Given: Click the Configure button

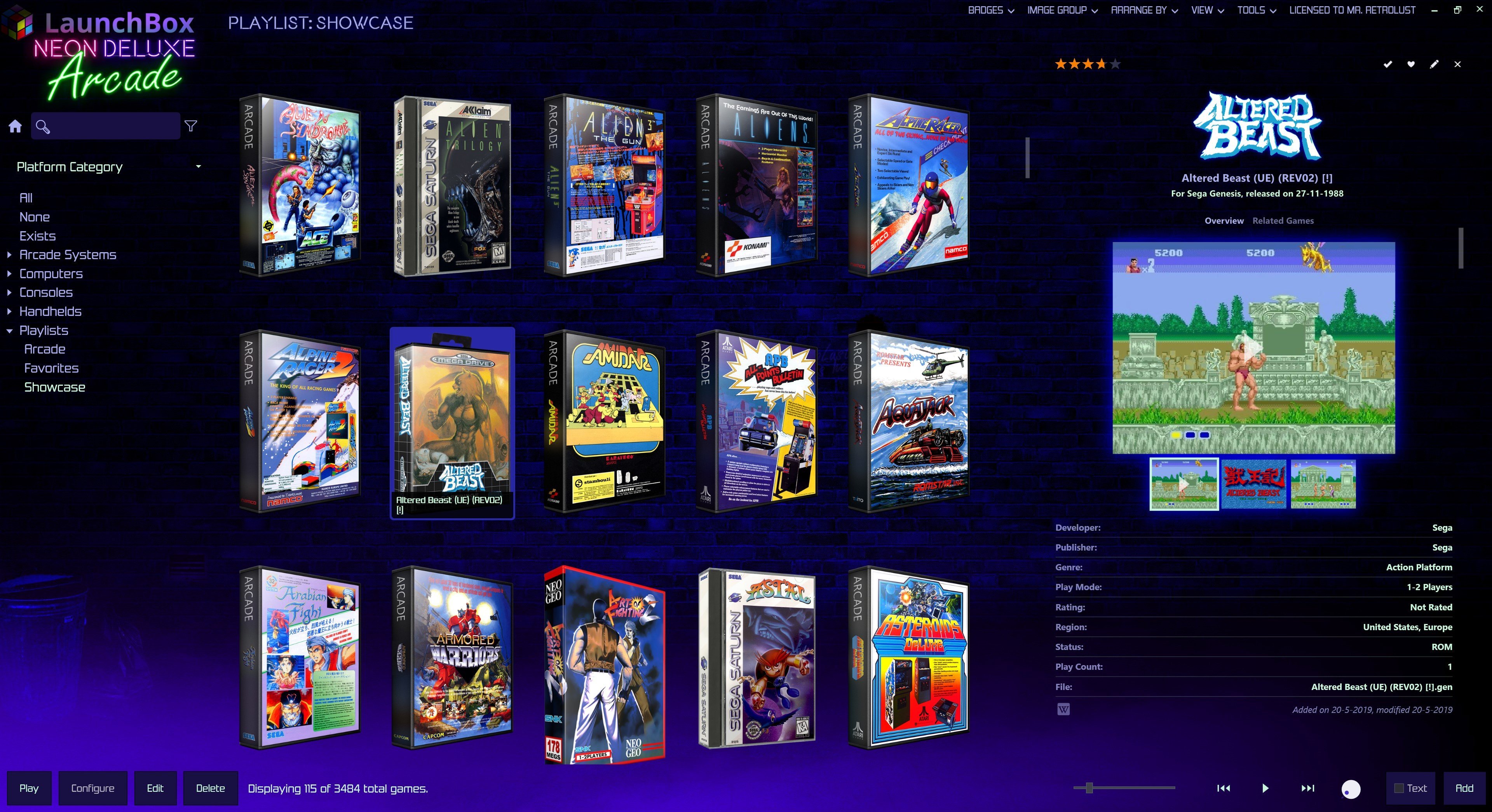Looking at the screenshot, I should (93, 788).
